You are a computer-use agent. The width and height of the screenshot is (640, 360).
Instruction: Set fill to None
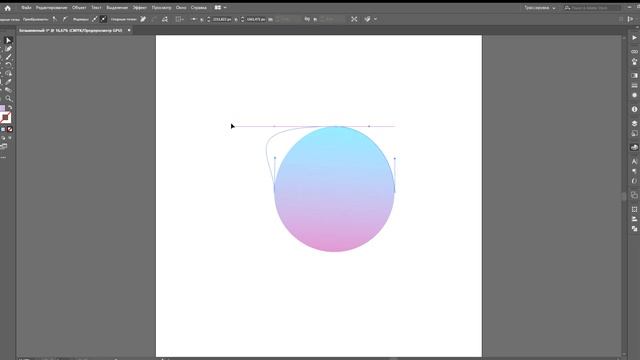10,129
